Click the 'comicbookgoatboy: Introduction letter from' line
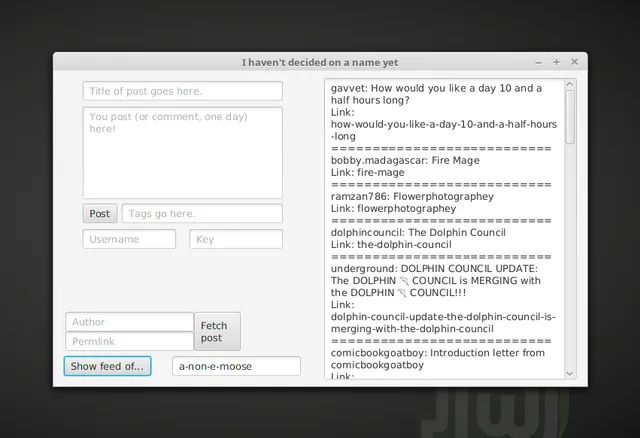This screenshot has width=640, height=438. pyautogui.click(x=438, y=353)
